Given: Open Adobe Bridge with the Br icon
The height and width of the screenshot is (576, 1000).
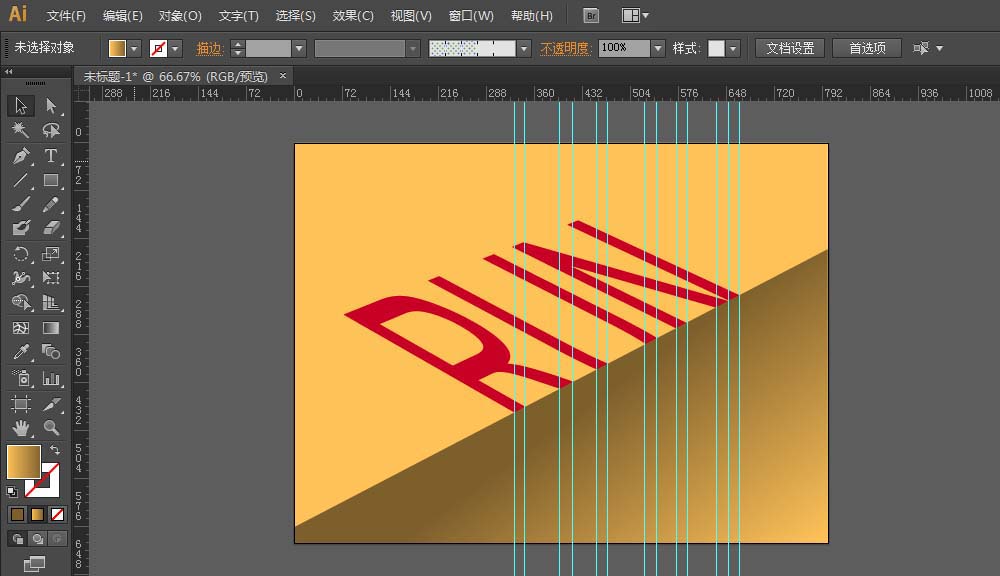Looking at the screenshot, I should click(x=591, y=16).
